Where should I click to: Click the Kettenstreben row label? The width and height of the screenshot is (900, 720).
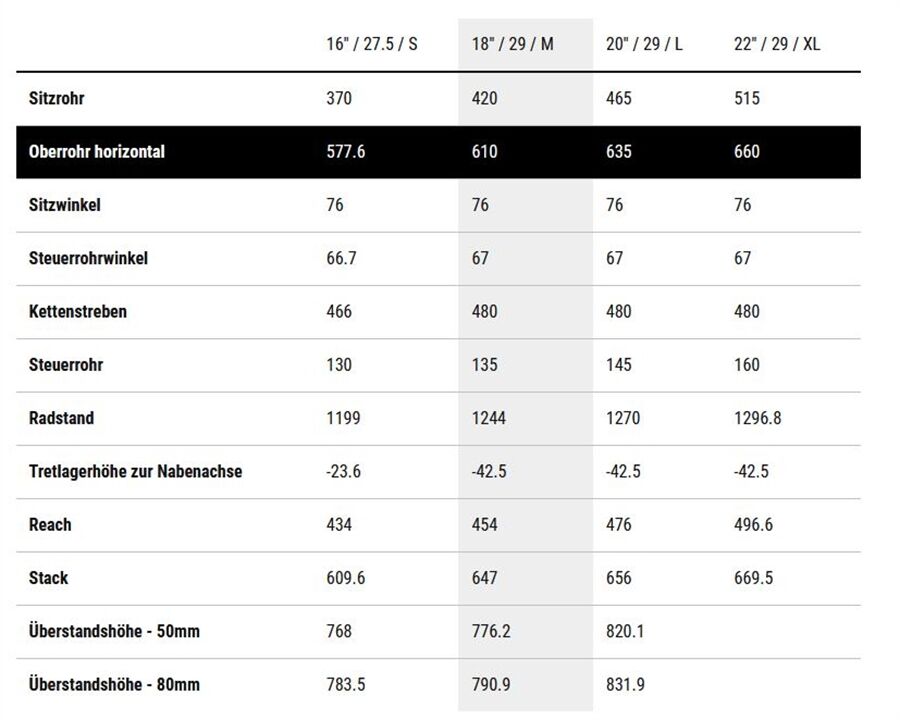click(78, 312)
